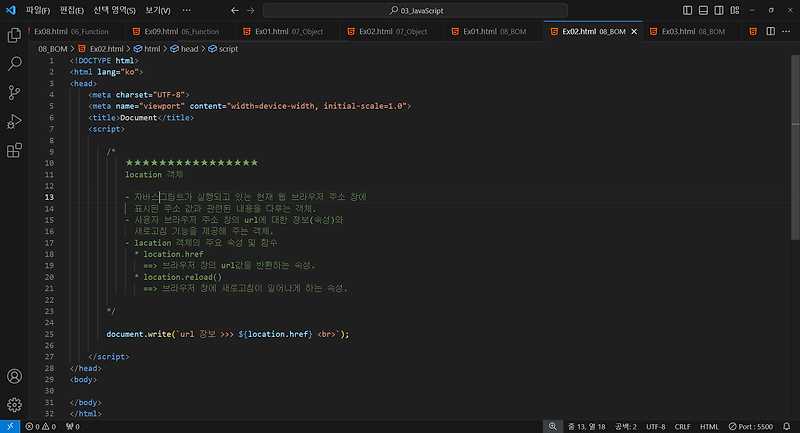Open the notifications bell
800x433 pixels.
coord(787,426)
